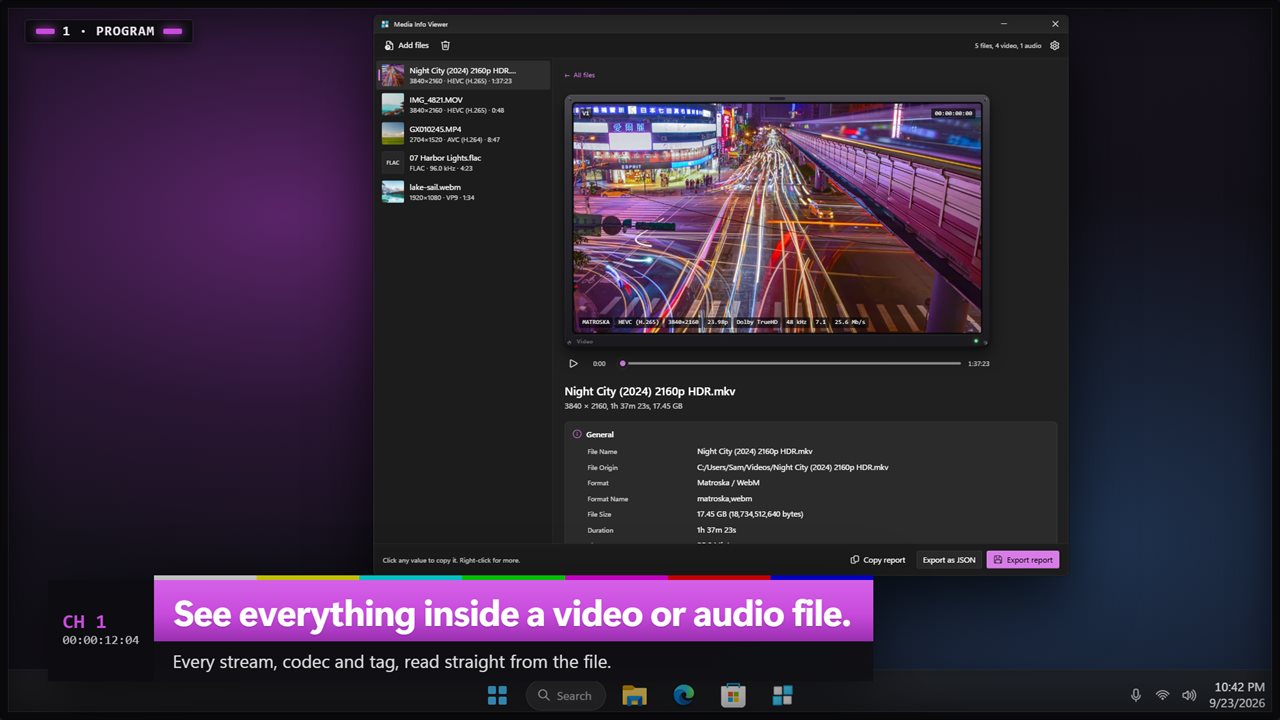Click the Media Info Viewer title bar icon
The image size is (1280, 720).
pos(385,24)
